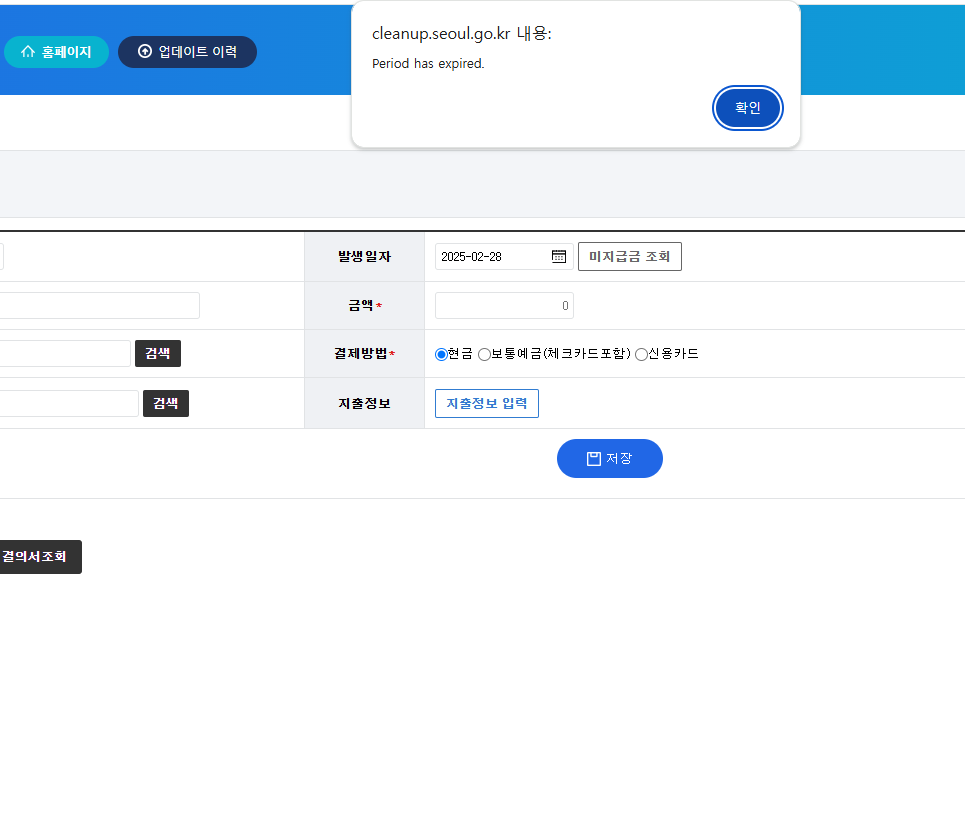Focus the 금액 amount input field
The width and height of the screenshot is (965, 837).
(x=504, y=306)
